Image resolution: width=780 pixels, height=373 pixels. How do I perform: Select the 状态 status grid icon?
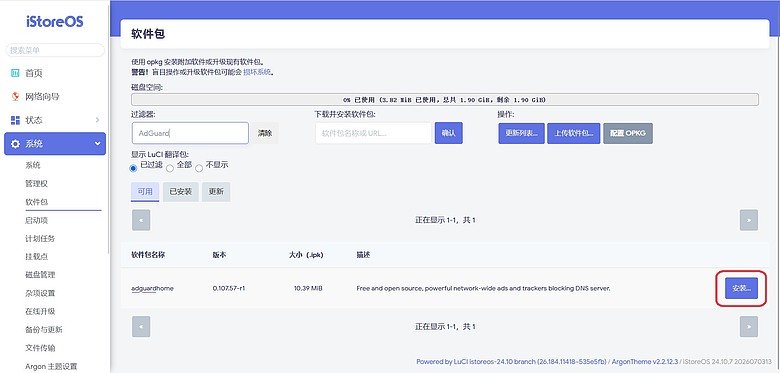[x=15, y=120]
